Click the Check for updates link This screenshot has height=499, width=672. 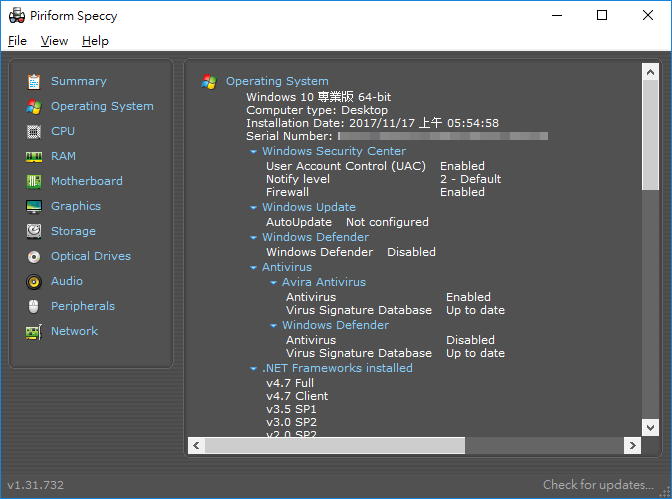(x=598, y=485)
